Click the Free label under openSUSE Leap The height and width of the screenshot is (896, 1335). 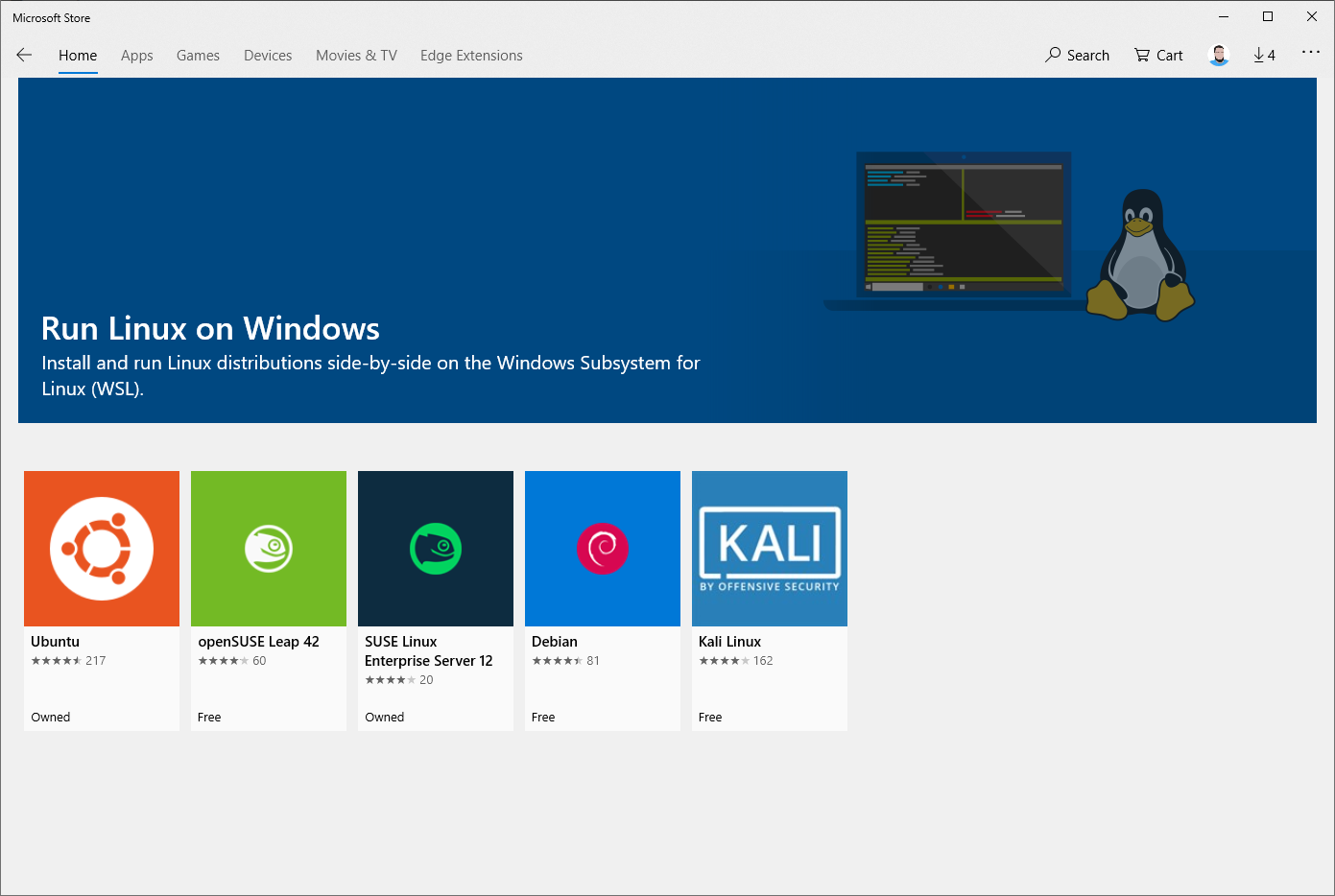(x=209, y=718)
